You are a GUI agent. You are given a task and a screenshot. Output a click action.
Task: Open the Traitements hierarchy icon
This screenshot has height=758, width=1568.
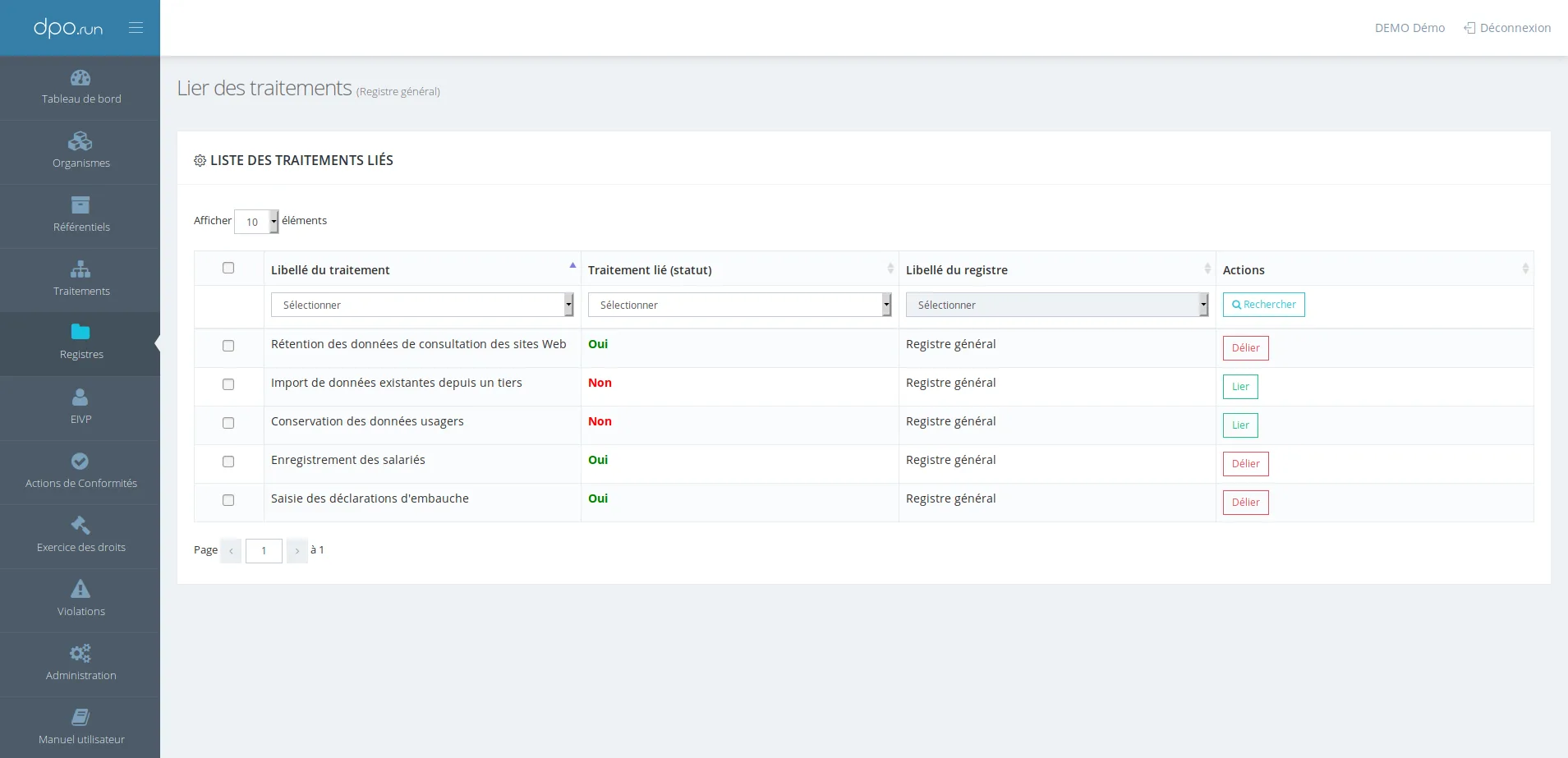[x=80, y=269]
